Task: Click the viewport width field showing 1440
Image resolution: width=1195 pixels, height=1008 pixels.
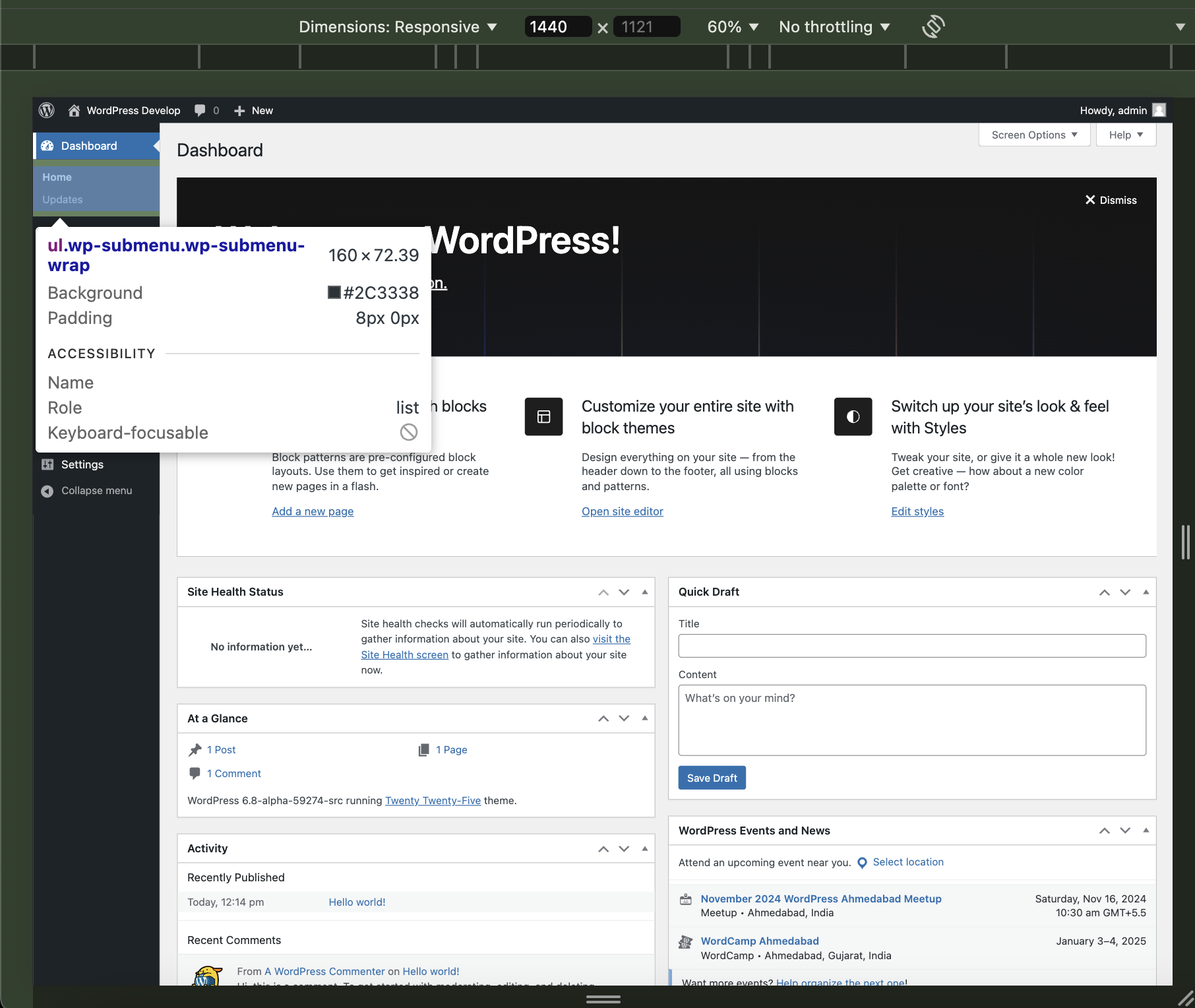Action: coord(558,26)
